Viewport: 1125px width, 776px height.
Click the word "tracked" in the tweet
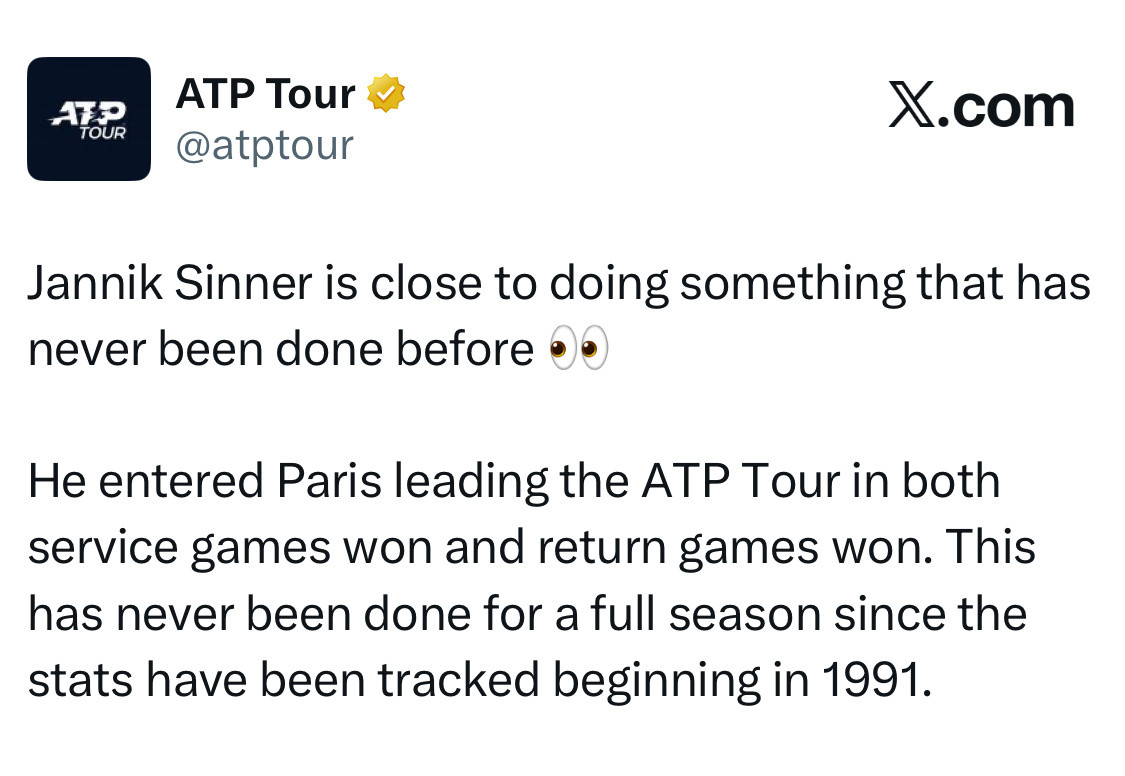tap(459, 680)
